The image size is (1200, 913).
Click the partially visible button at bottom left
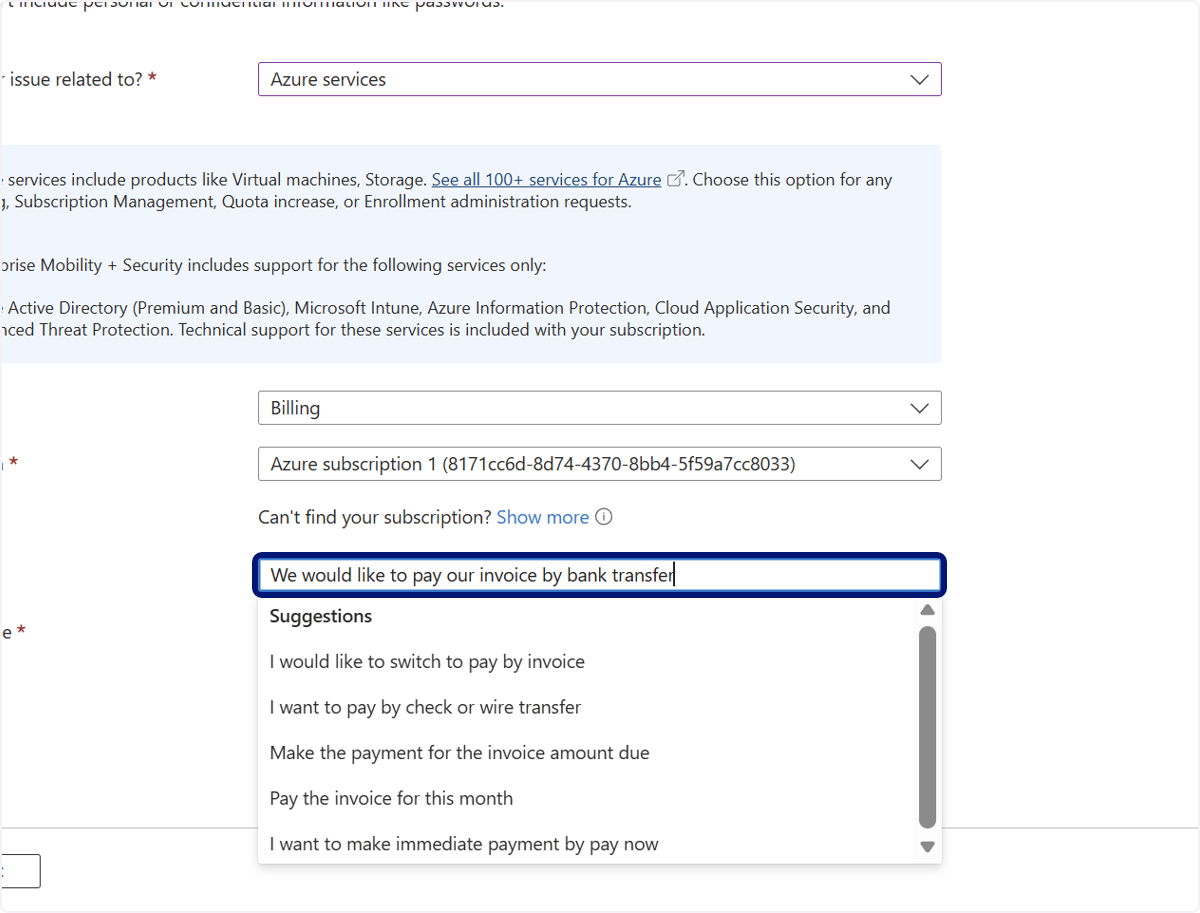point(20,871)
